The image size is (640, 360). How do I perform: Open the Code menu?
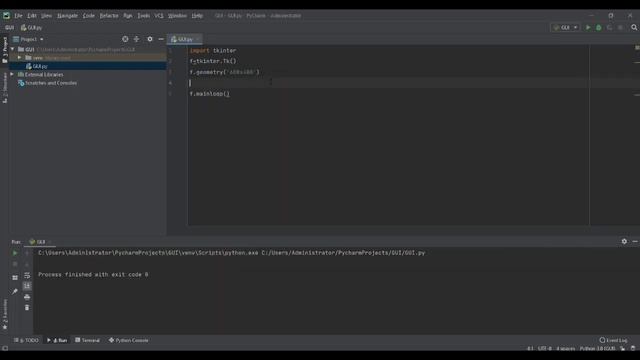point(89,16)
